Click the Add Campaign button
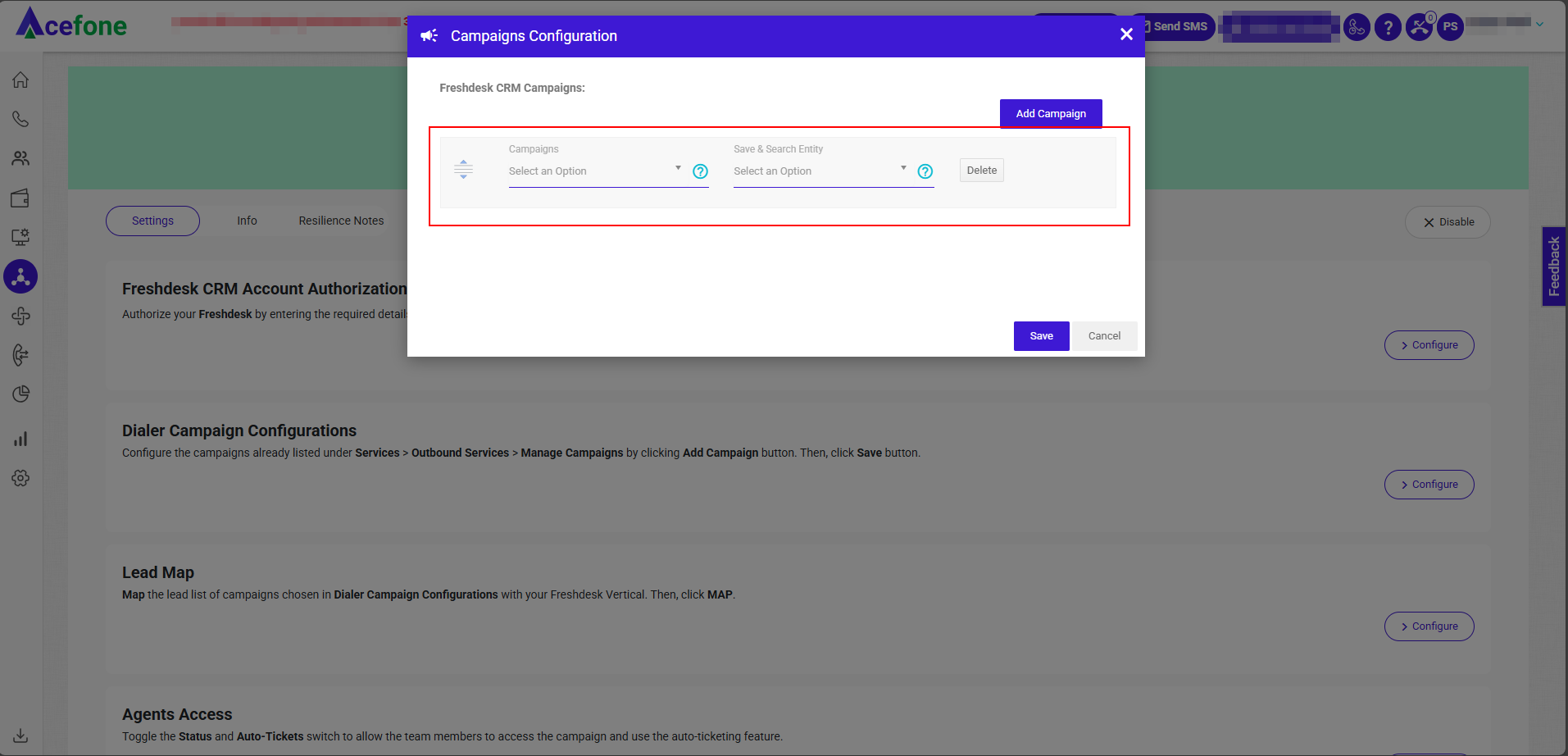 [x=1051, y=114]
